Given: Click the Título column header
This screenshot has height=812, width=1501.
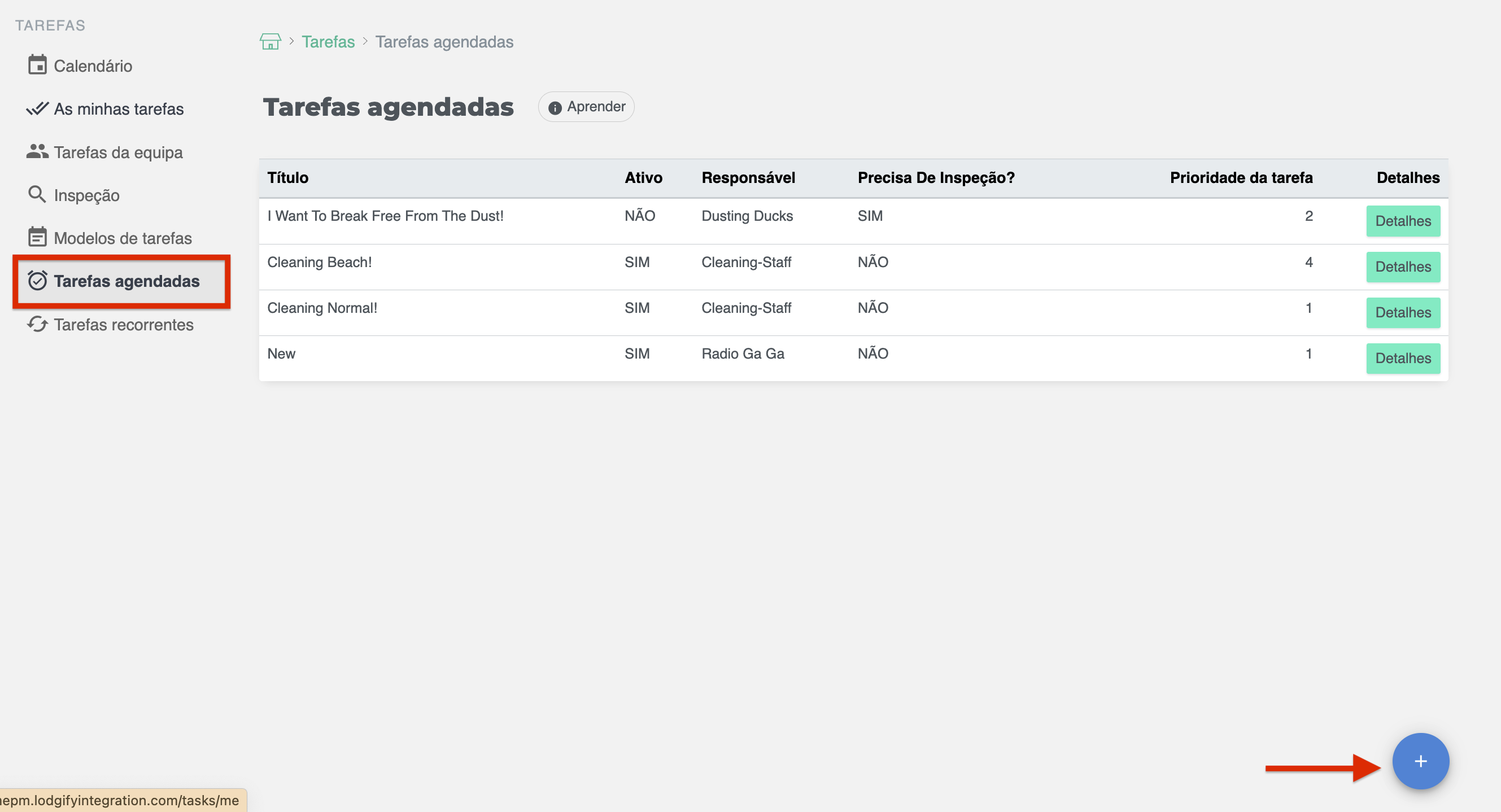Looking at the screenshot, I should pyautogui.click(x=288, y=178).
